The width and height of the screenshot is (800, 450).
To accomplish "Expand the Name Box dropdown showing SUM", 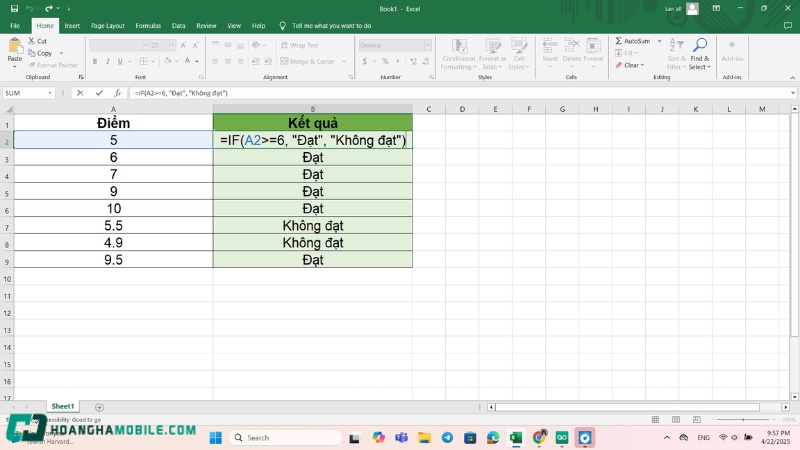I will click(x=50, y=93).
